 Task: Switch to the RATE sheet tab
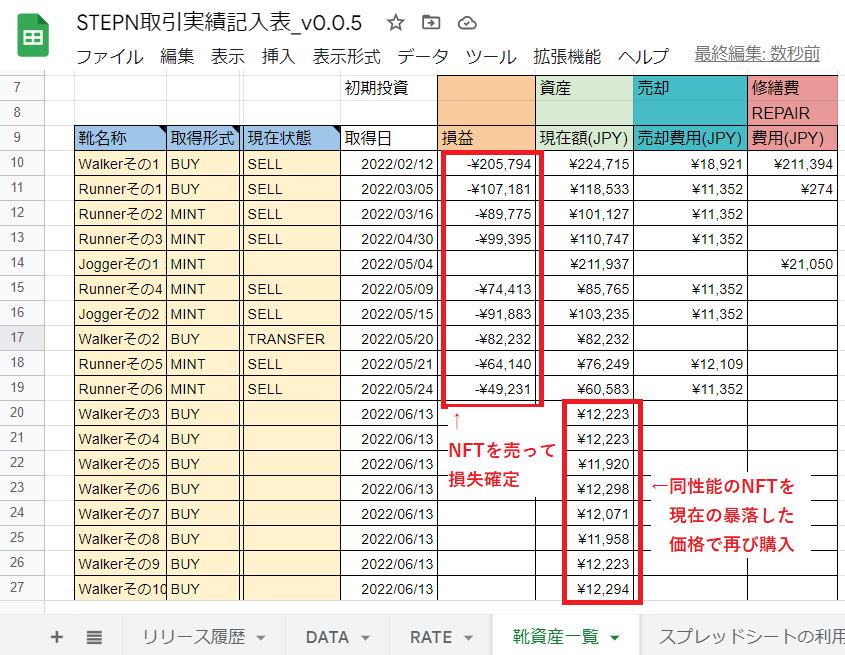(431, 637)
